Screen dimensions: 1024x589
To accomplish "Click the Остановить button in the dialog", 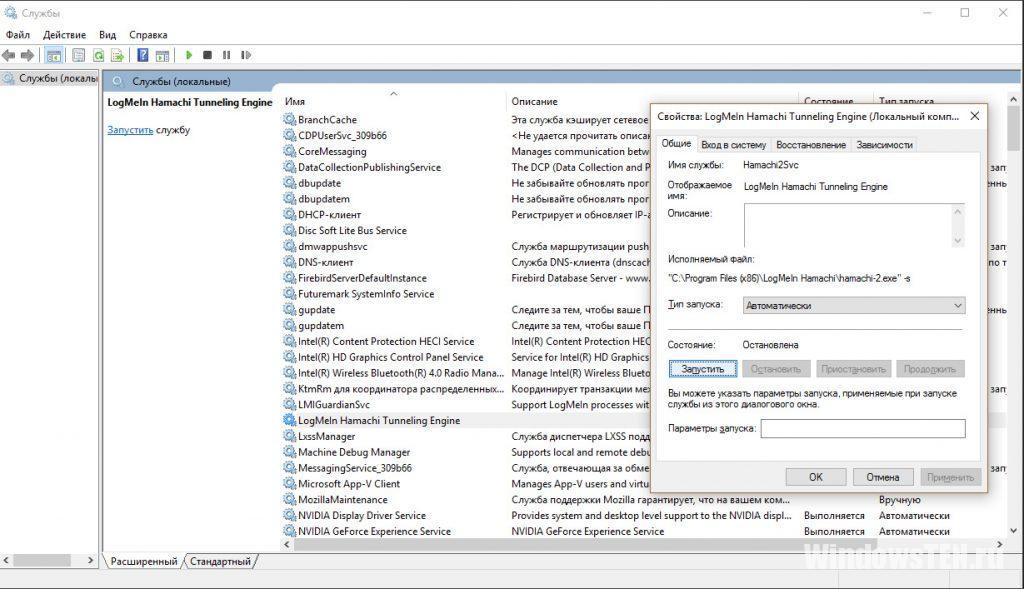I will pos(775,369).
